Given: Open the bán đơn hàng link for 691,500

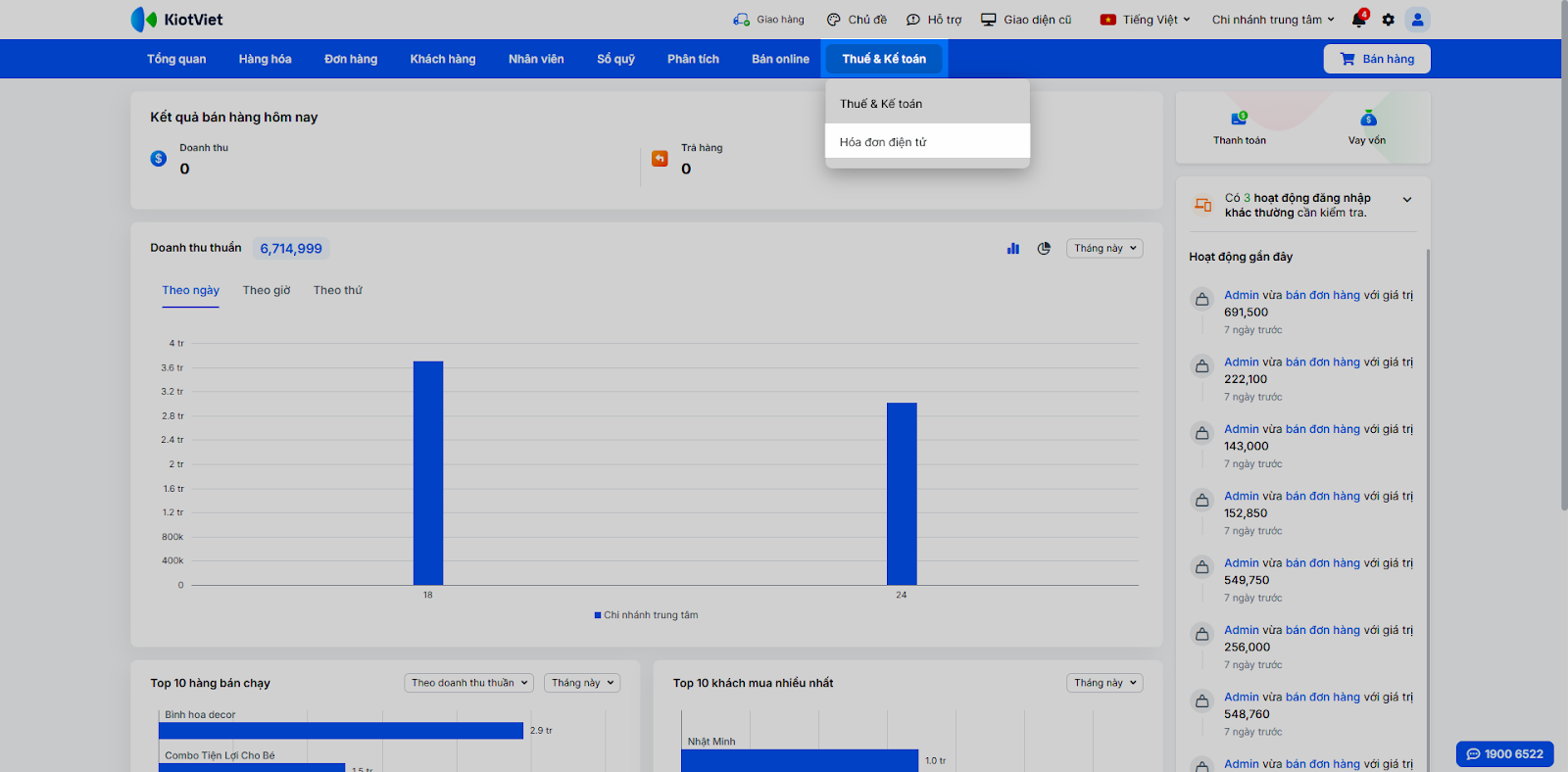Looking at the screenshot, I should coord(1323,295).
